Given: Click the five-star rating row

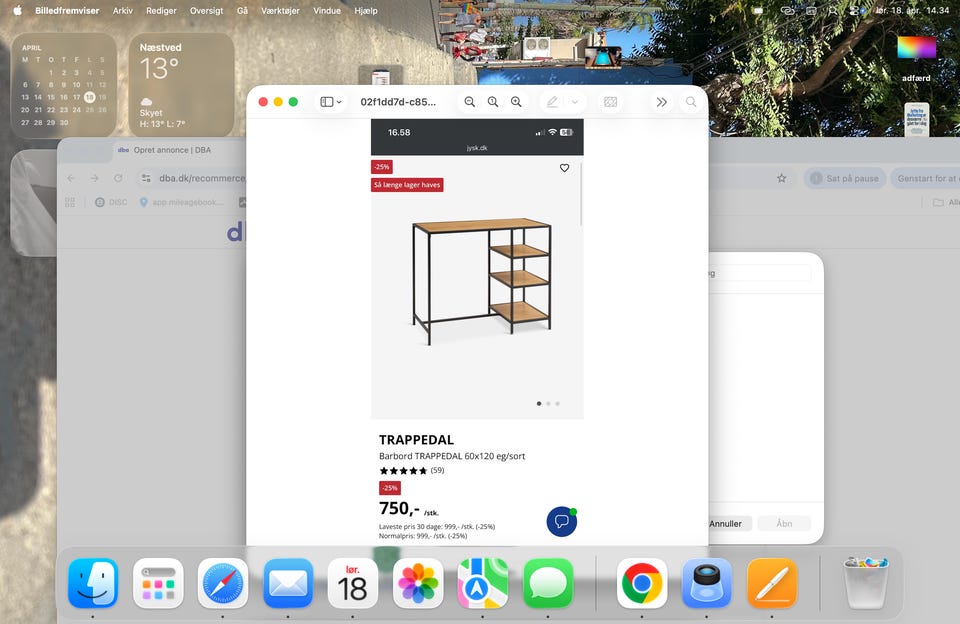Looking at the screenshot, I should [x=403, y=470].
